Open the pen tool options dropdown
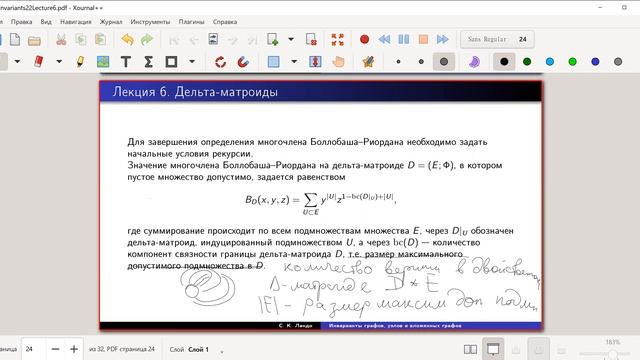 (17, 62)
